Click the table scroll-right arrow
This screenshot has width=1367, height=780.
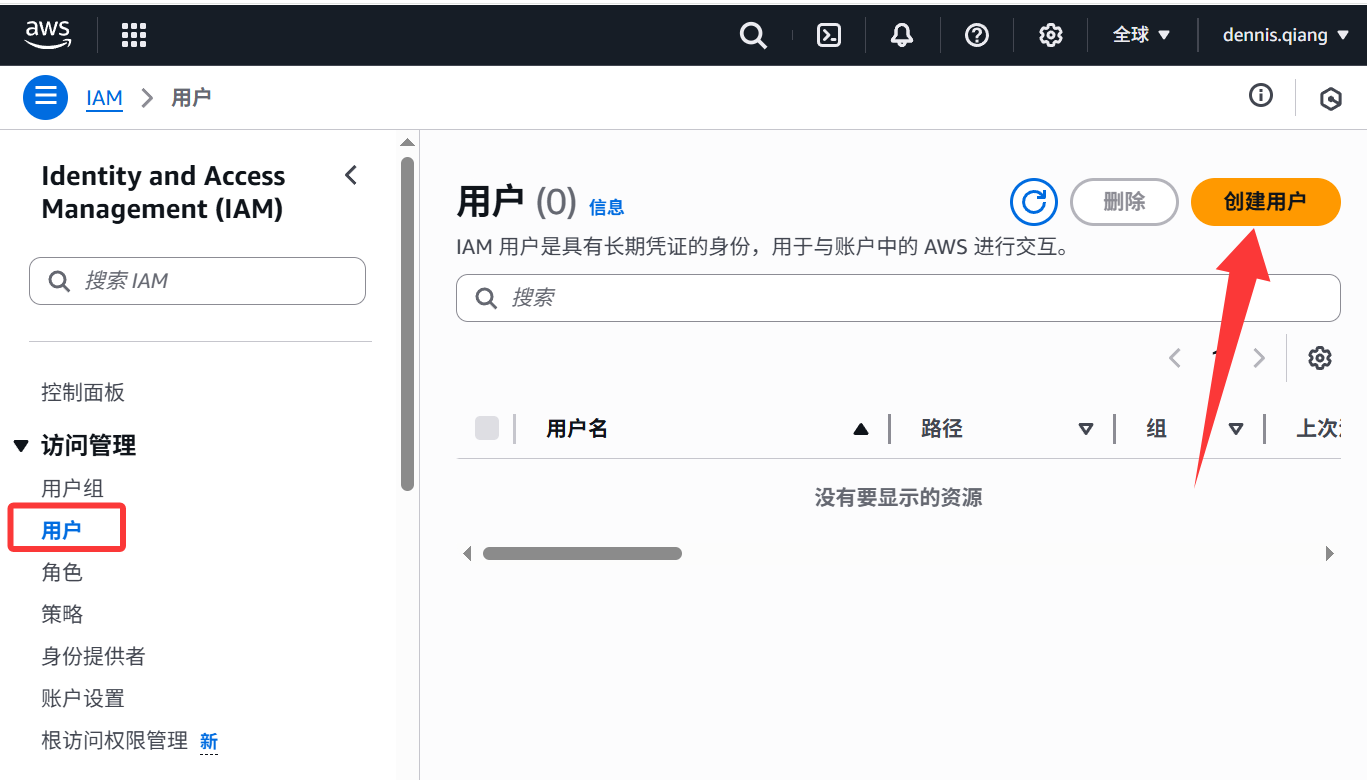click(x=1329, y=553)
